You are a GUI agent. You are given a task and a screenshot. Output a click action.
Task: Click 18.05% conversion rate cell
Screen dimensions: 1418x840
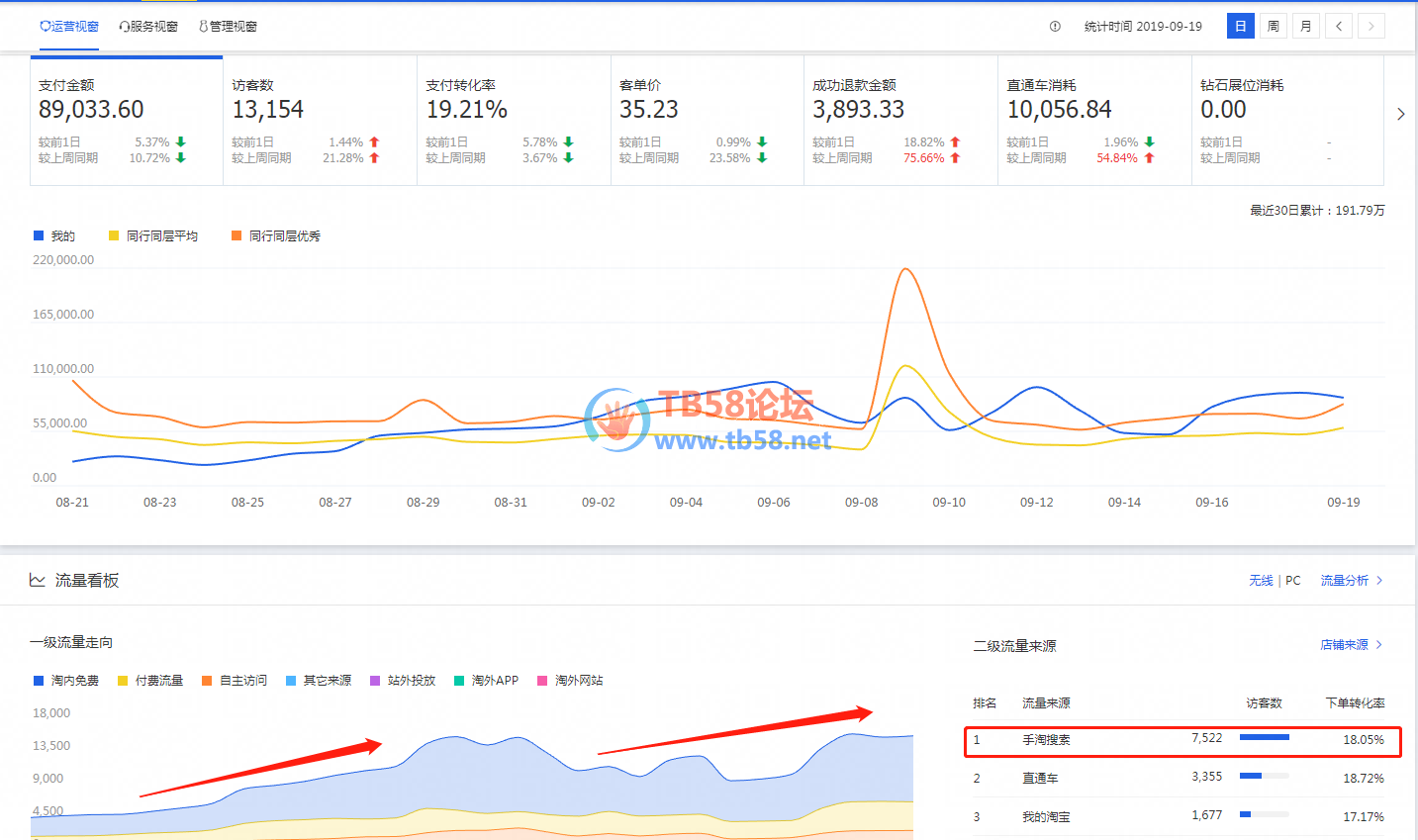pyautogui.click(x=1364, y=740)
